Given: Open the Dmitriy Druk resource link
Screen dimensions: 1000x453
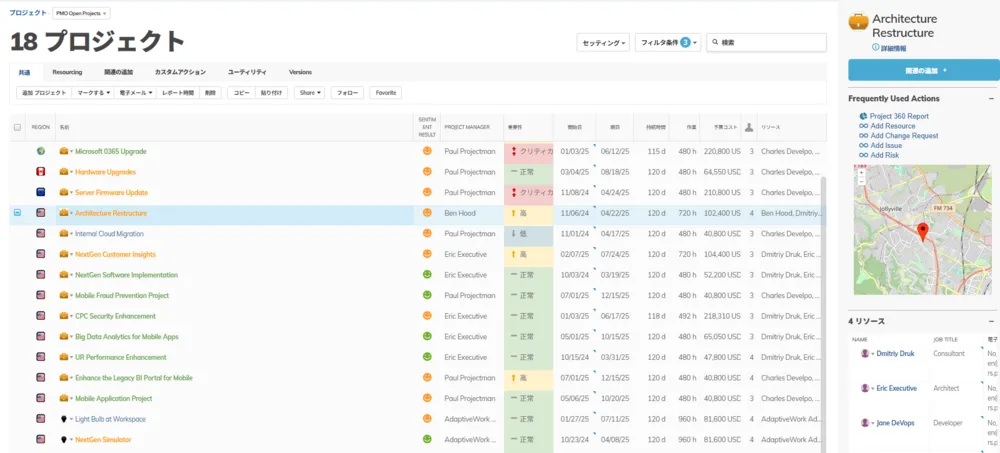Looking at the screenshot, I should coord(895,353).
